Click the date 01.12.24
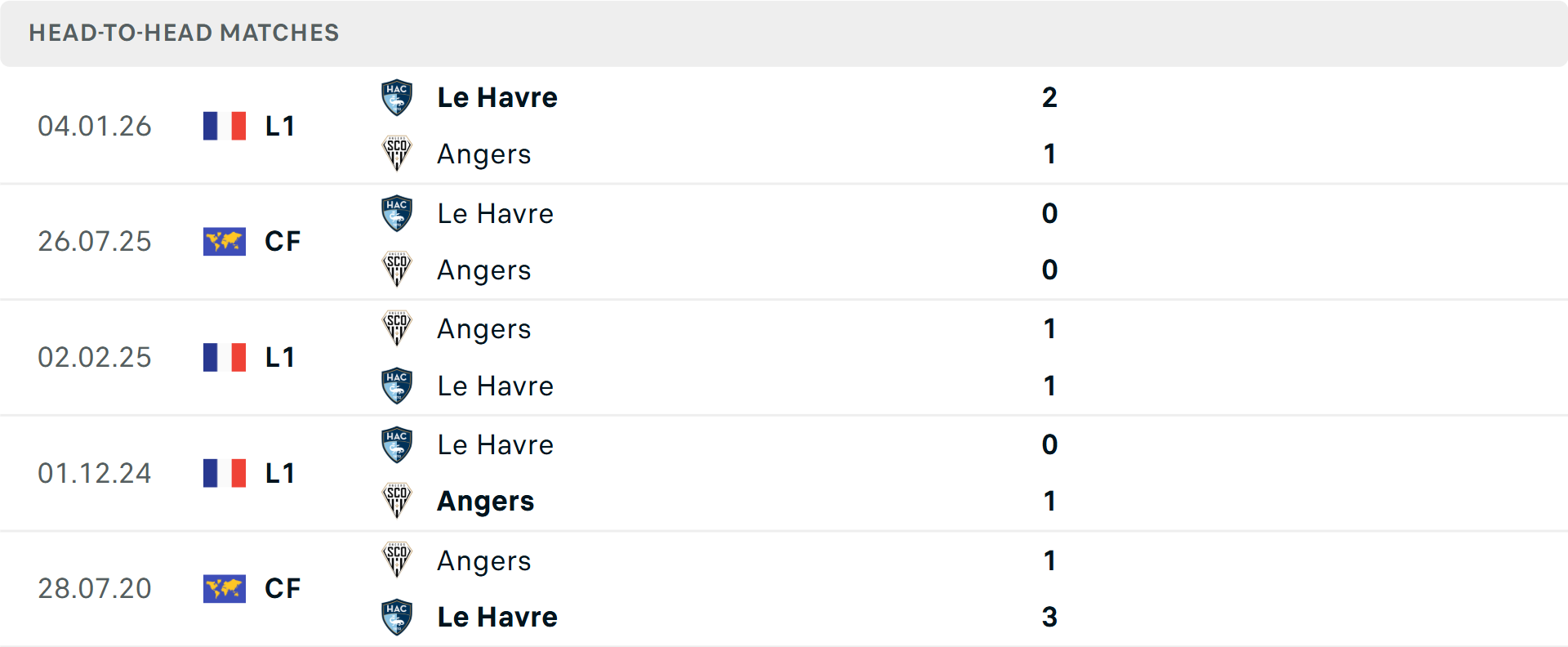Image resolution: width=1568 pixels, height=647 pixels. tap(95, 473)
